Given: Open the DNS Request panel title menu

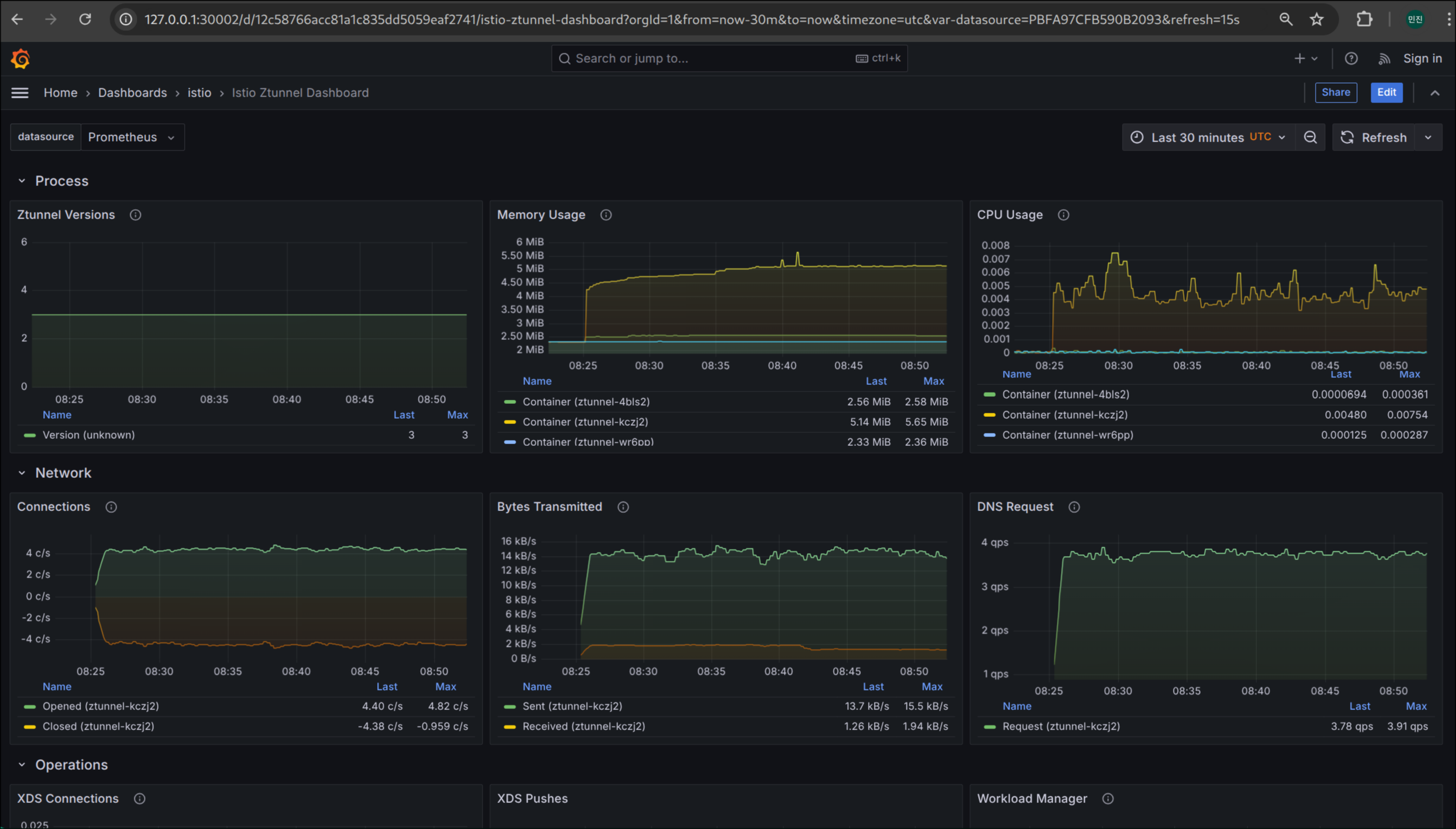Looking at the screenshot, I should click(1015, 507).
